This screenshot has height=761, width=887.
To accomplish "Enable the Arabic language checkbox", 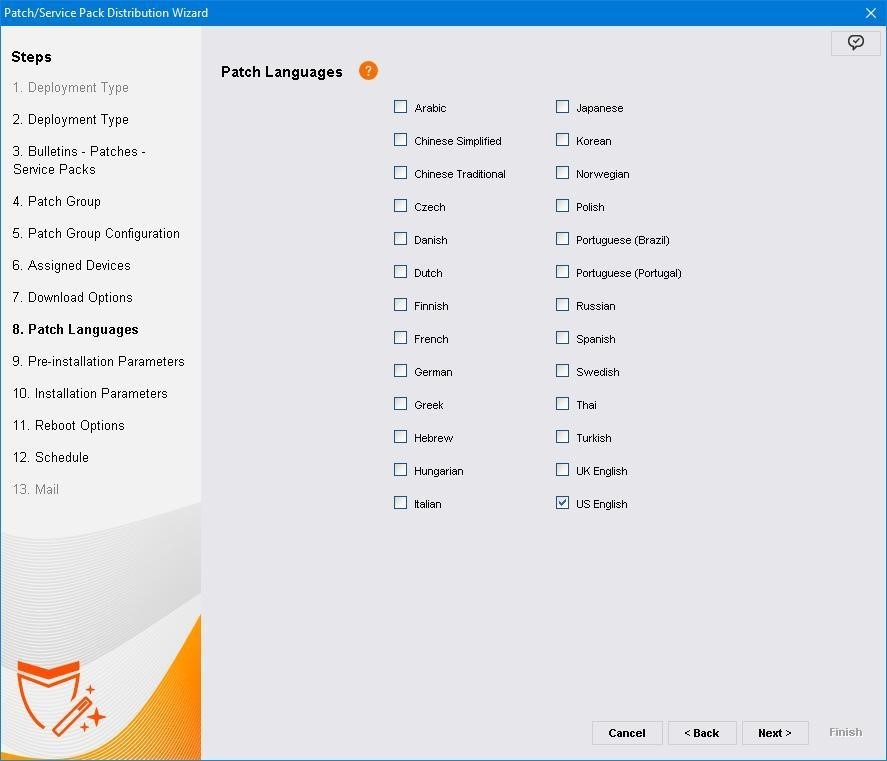I will coord(401,107).
